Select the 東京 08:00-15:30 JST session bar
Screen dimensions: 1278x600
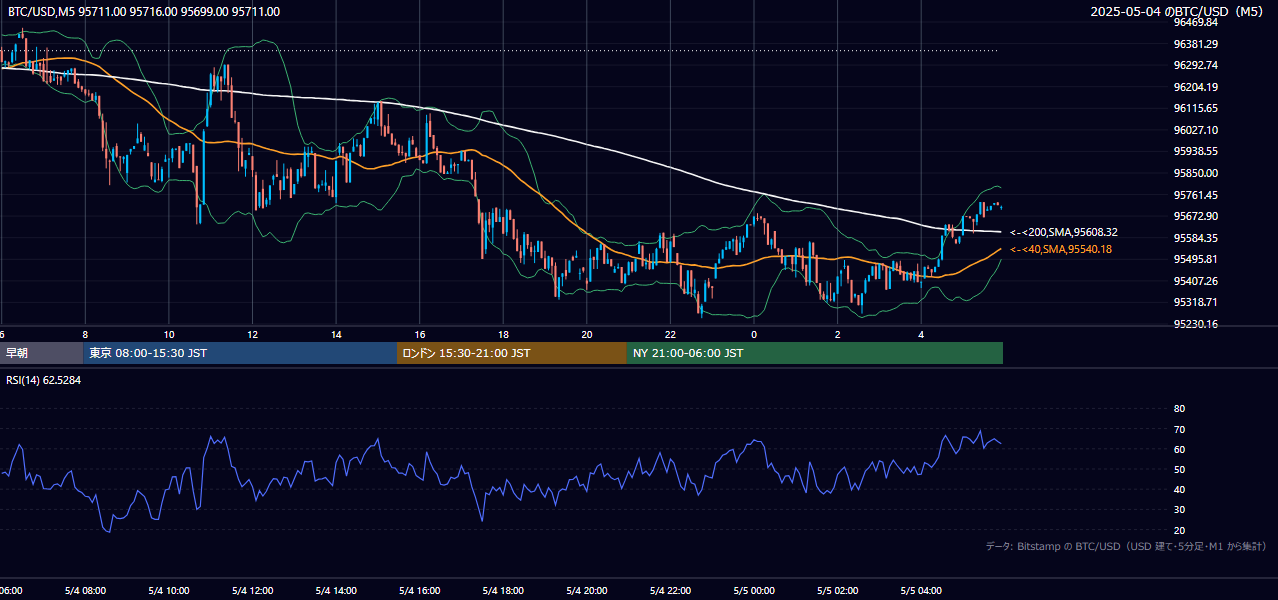tap(240, 353)
